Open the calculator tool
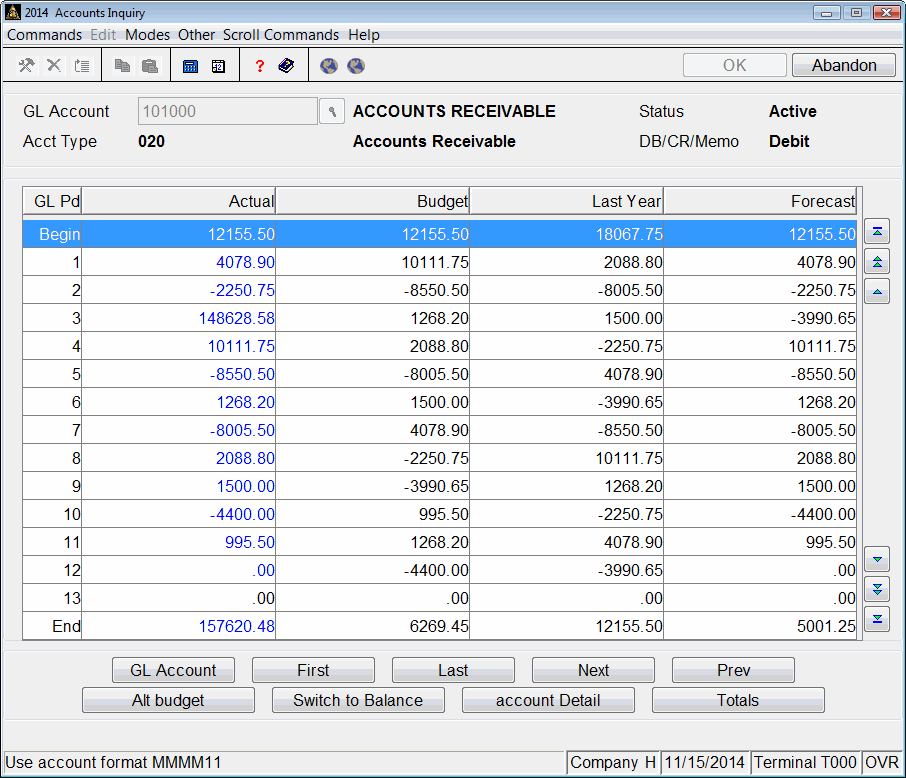Screen dimensions: 906x778 pos(190,66)
